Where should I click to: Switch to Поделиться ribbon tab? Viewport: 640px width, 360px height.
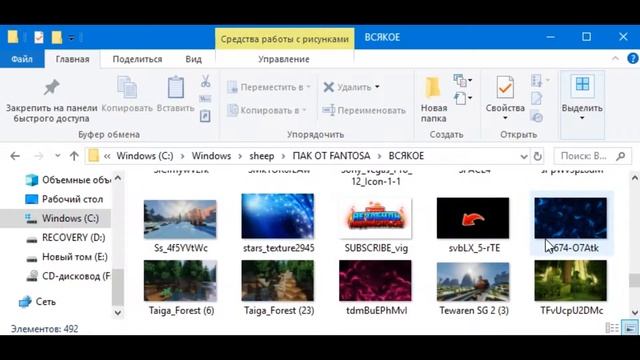(x=137, y=59)
